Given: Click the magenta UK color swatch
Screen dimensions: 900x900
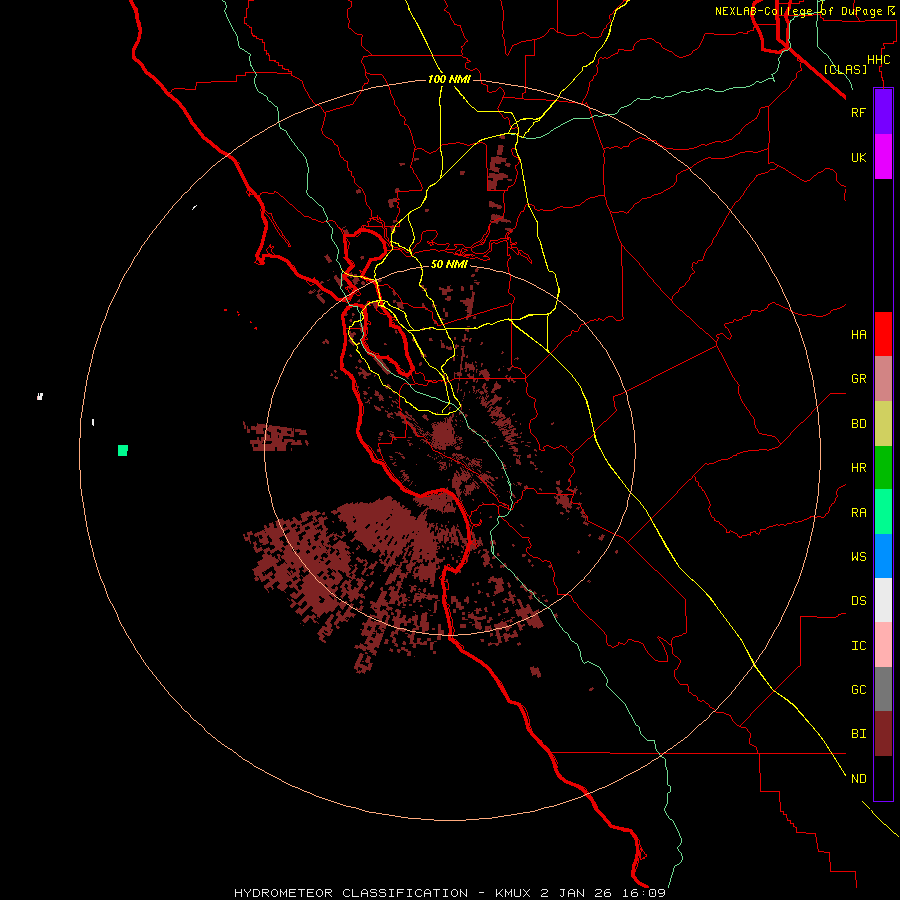Looking at the screenshot, I should [x=883, y=157].
